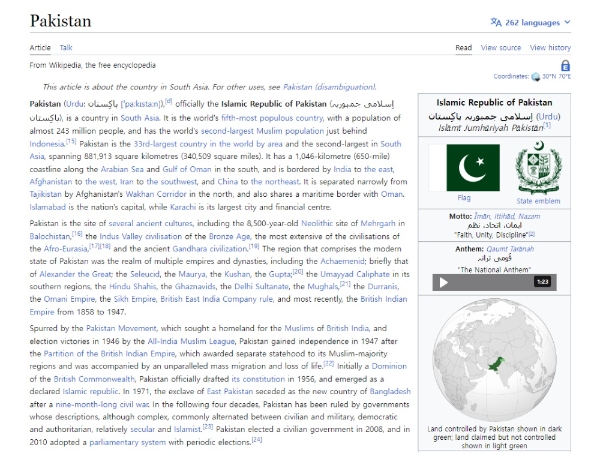
Task: Expand the 262 languages dropdown
Action: coord(531,22)
